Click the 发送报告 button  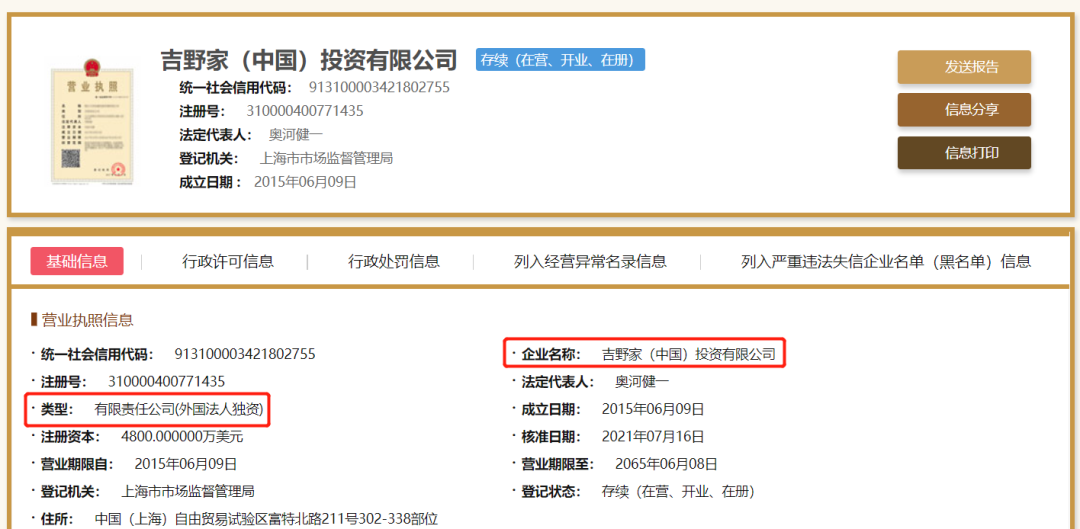964,67
